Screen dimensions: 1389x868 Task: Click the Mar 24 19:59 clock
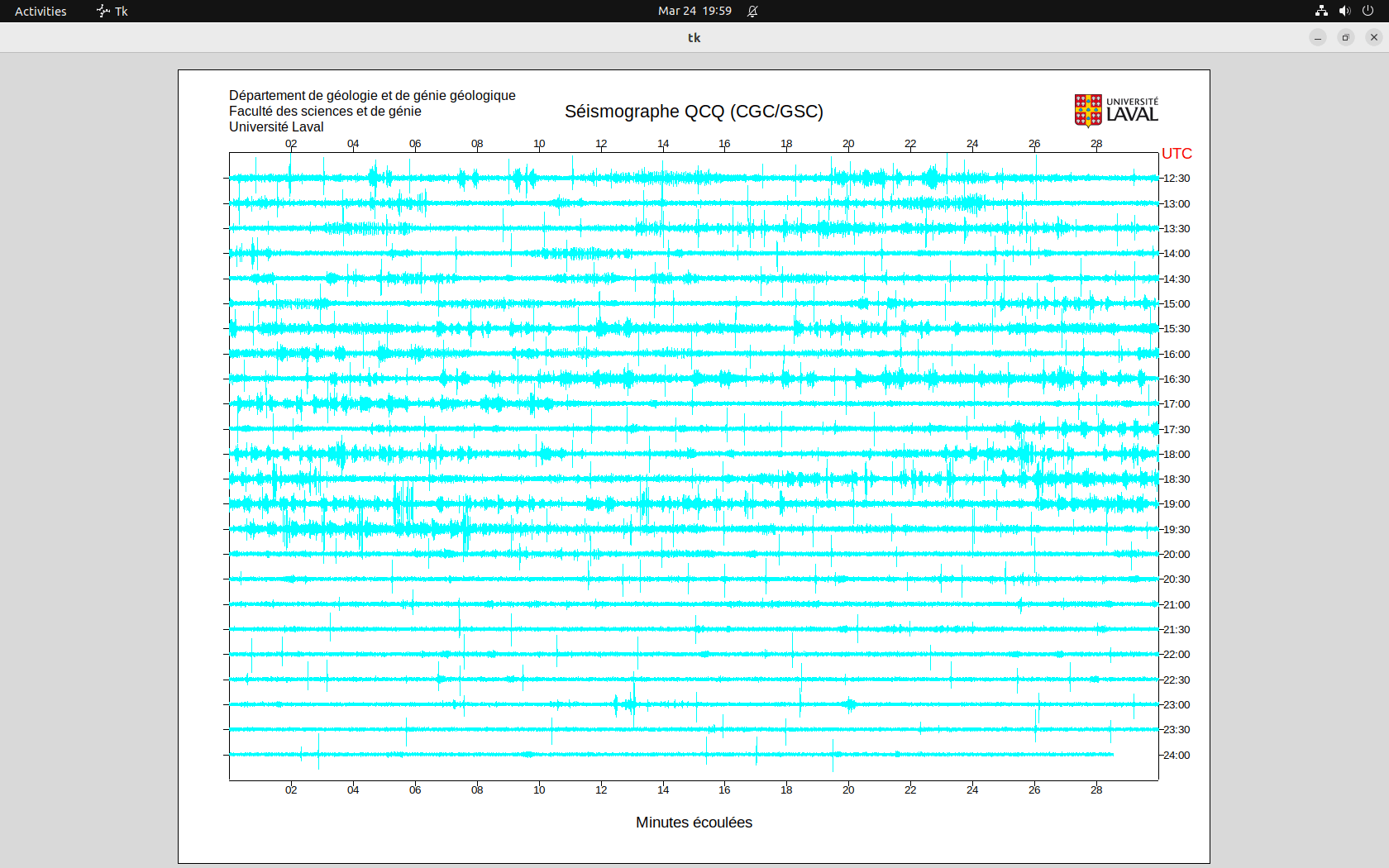[694, 11]
